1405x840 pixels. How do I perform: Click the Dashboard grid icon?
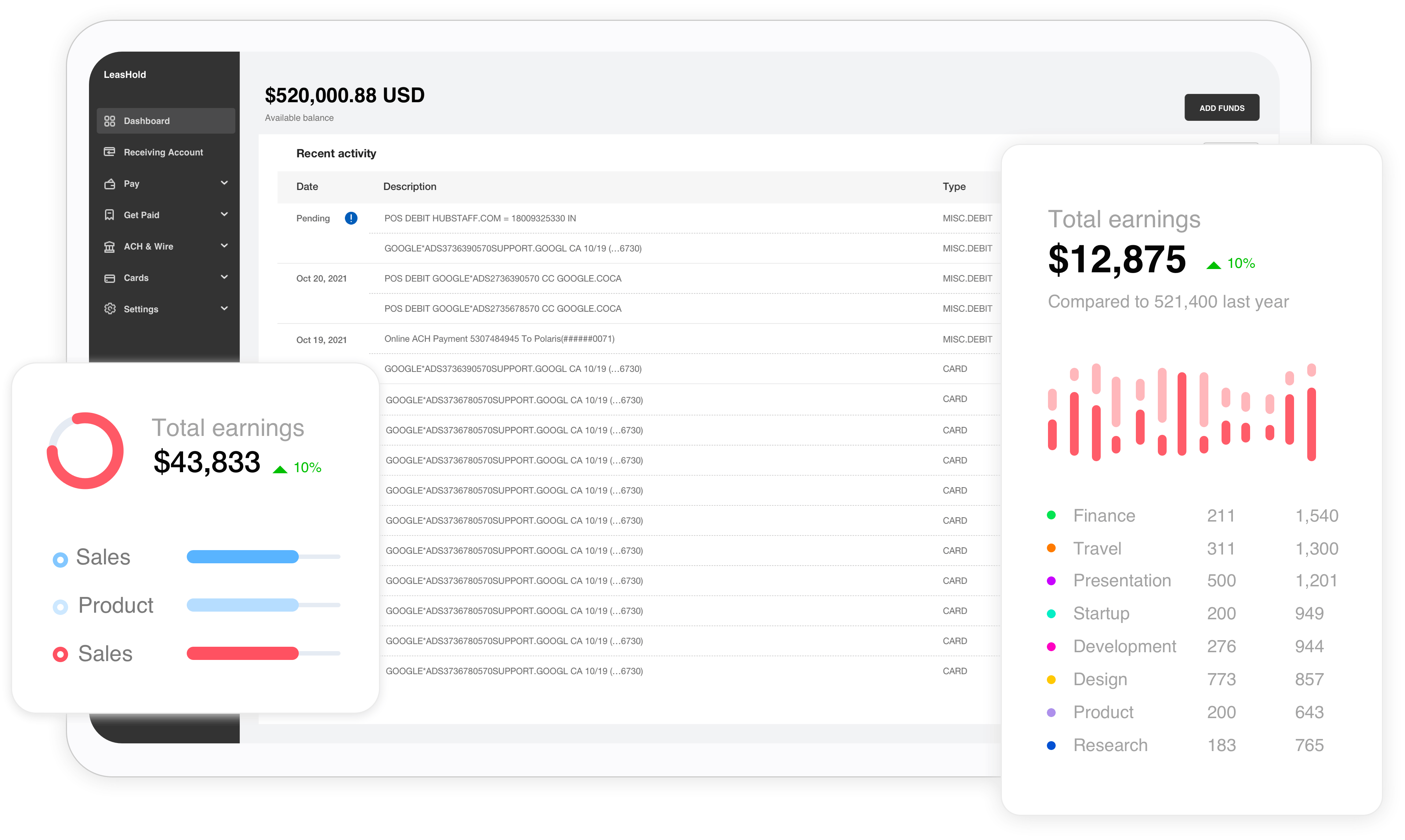pos(109,121)
